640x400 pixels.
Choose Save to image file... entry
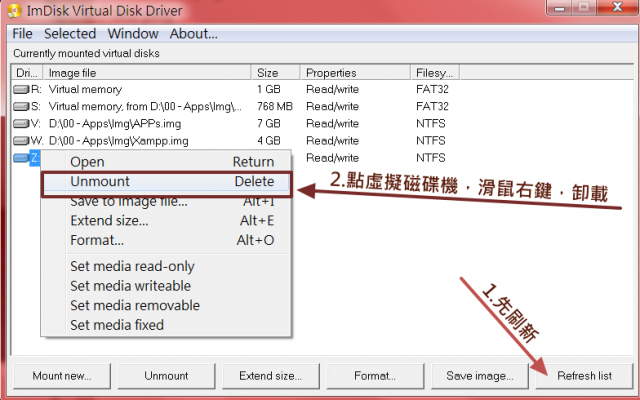pos(166,202)
